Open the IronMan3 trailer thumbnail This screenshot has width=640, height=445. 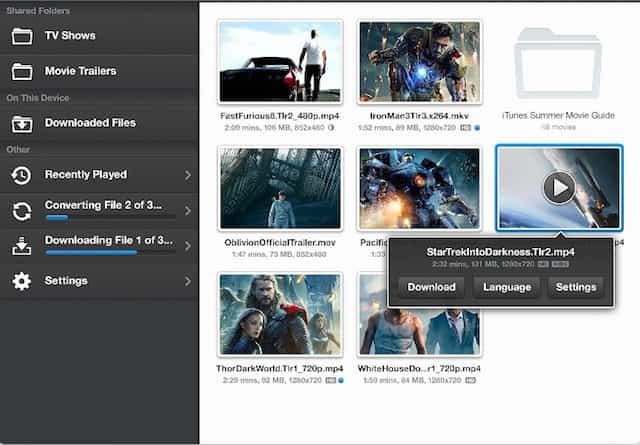(x=420, y=61)
